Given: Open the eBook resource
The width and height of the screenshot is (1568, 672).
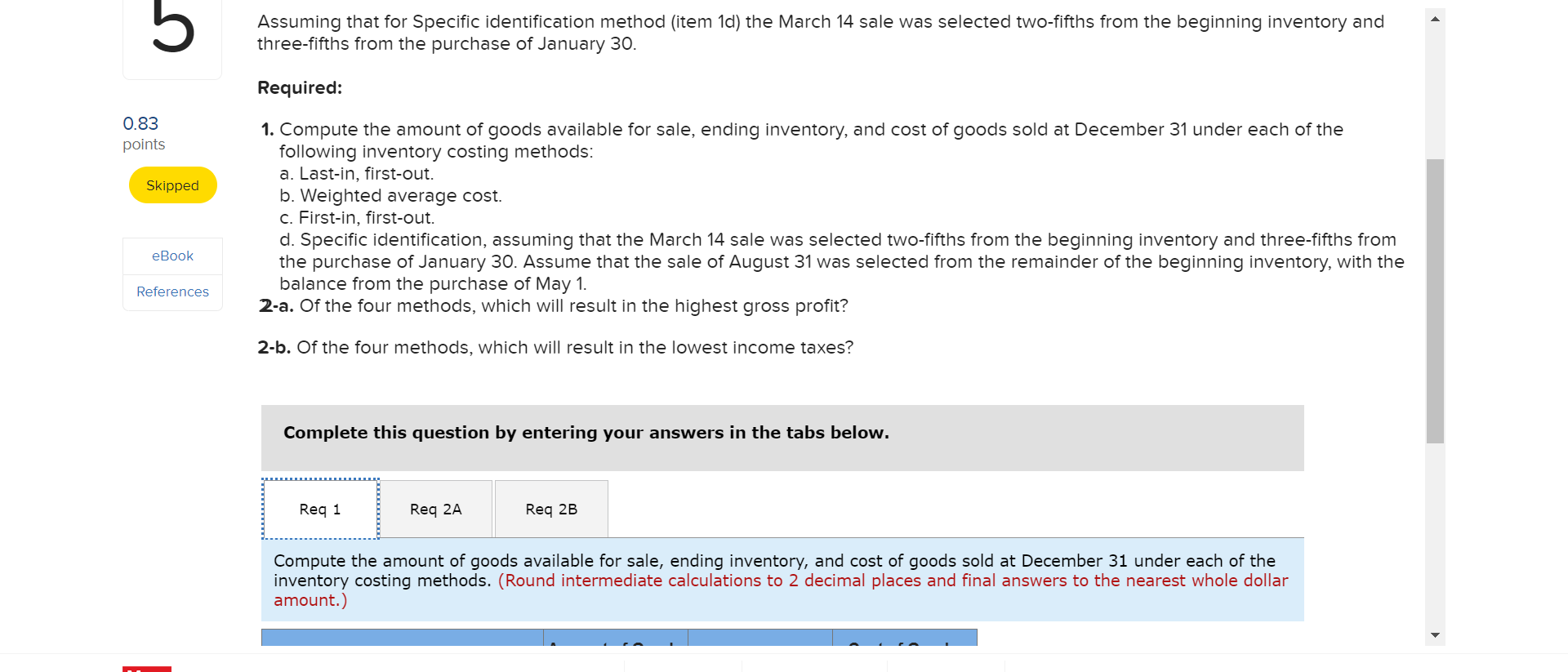Looking at the screenshot, I should (x=172, y=256).
